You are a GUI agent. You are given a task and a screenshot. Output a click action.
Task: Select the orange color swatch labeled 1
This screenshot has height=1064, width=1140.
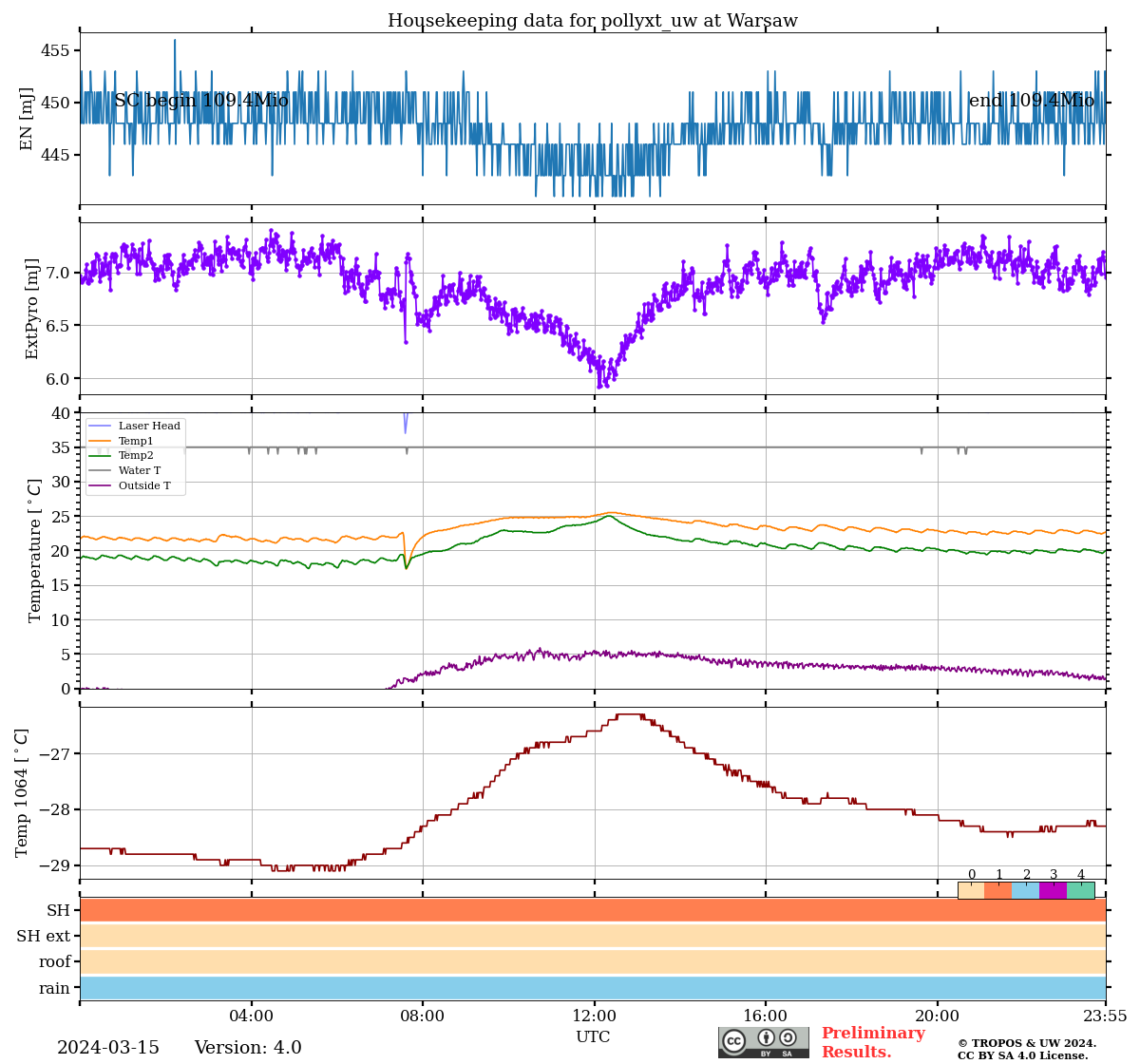pyautogui.click(x=998, y=890)
